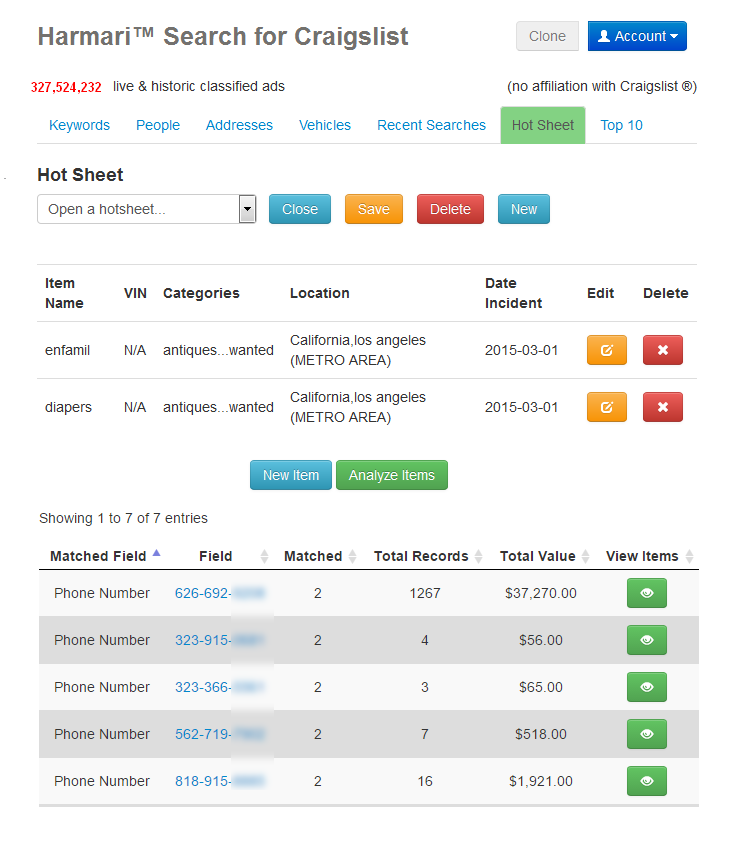Sort by Matched Field column
The width and height of the screenshot is (744, 841).
pyautogui.click(x=105, y=556)
